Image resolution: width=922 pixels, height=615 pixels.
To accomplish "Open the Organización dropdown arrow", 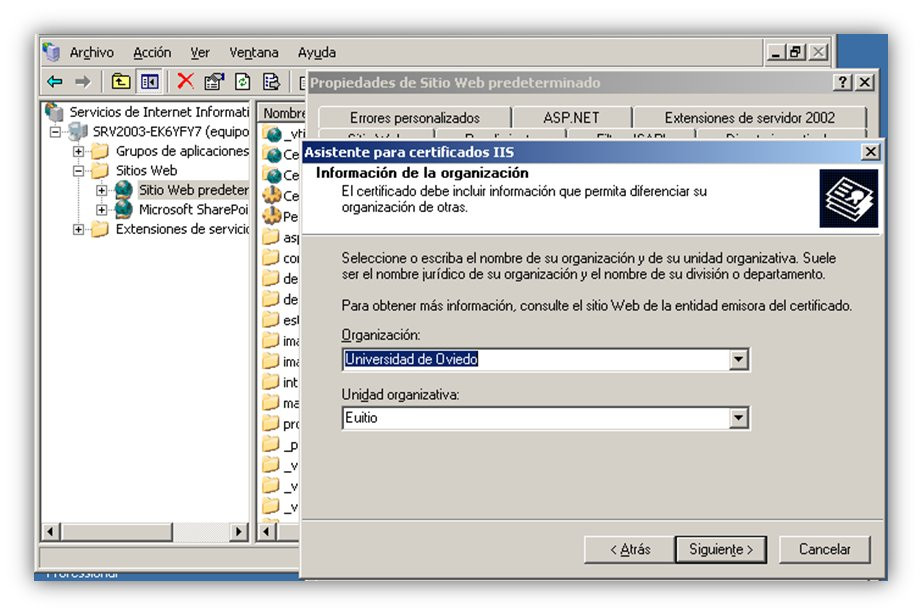I will [739, 359].
